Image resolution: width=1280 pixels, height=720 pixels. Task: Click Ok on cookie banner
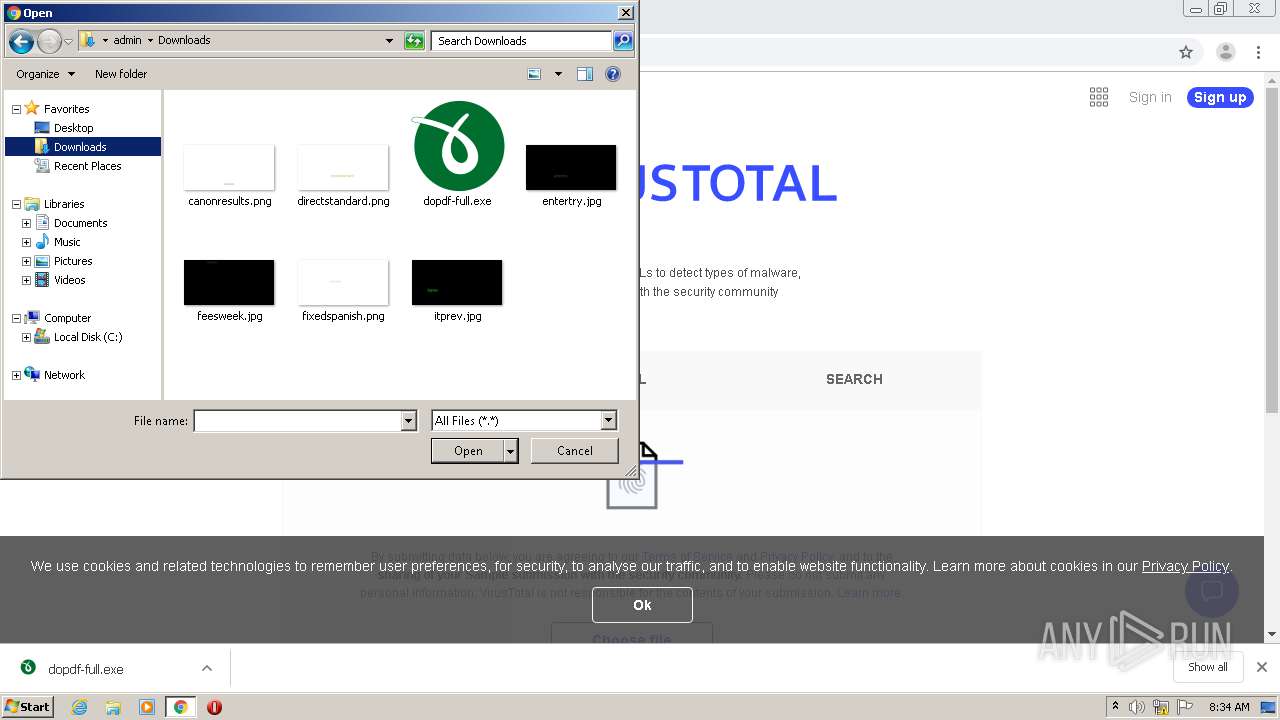(642, 605)
